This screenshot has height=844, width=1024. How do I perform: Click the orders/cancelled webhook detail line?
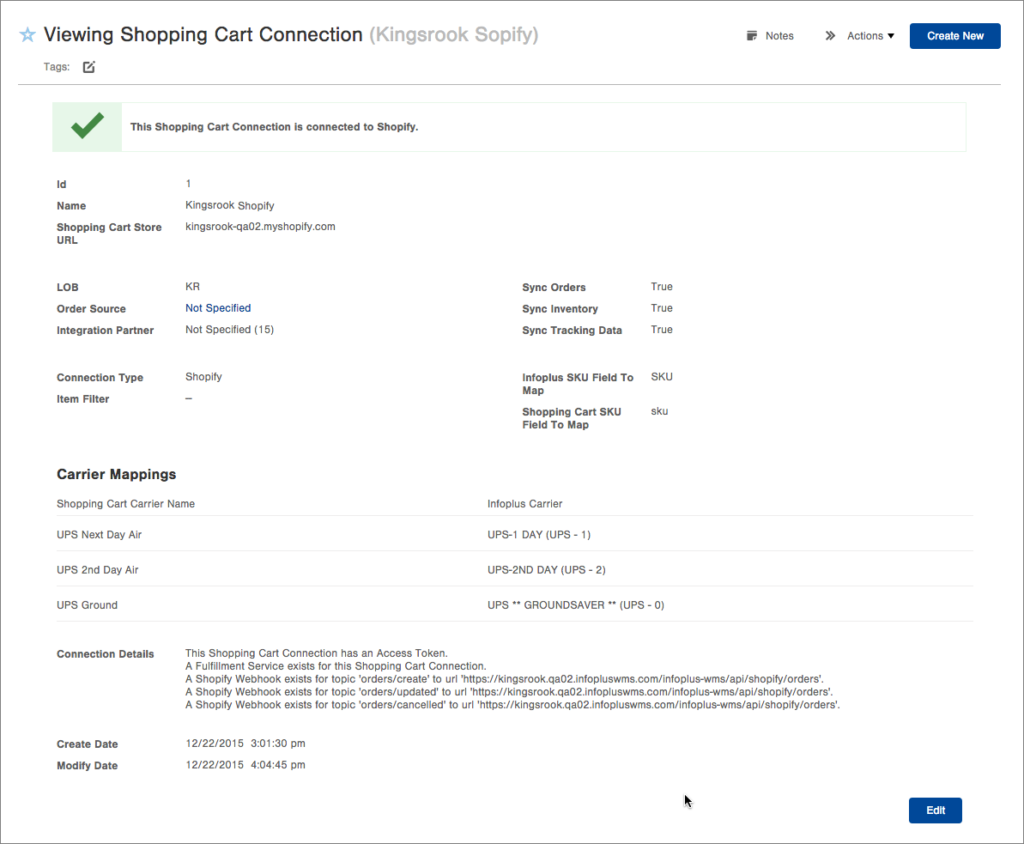(513, 705)
